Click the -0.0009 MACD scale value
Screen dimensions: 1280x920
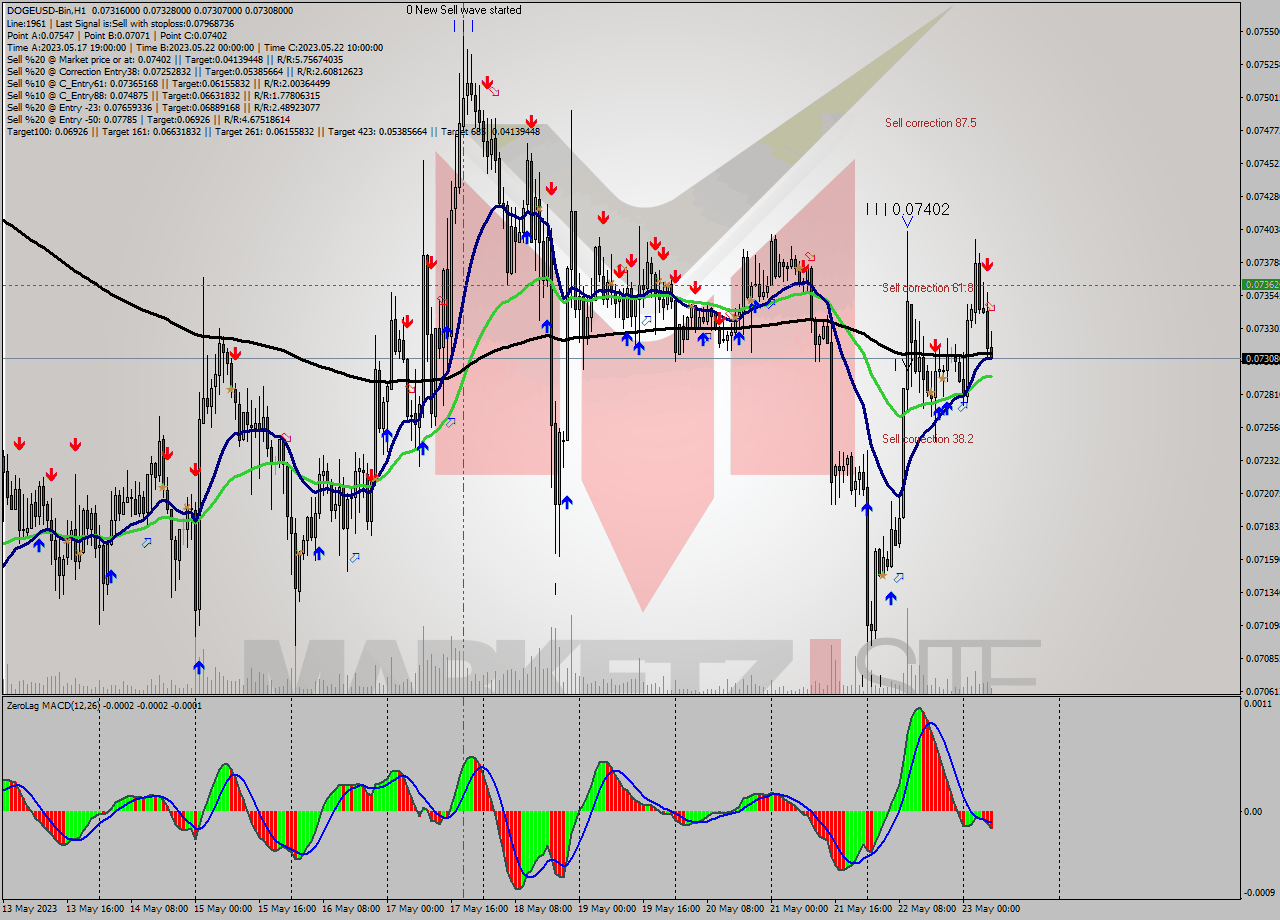(x=1260, y=892)
